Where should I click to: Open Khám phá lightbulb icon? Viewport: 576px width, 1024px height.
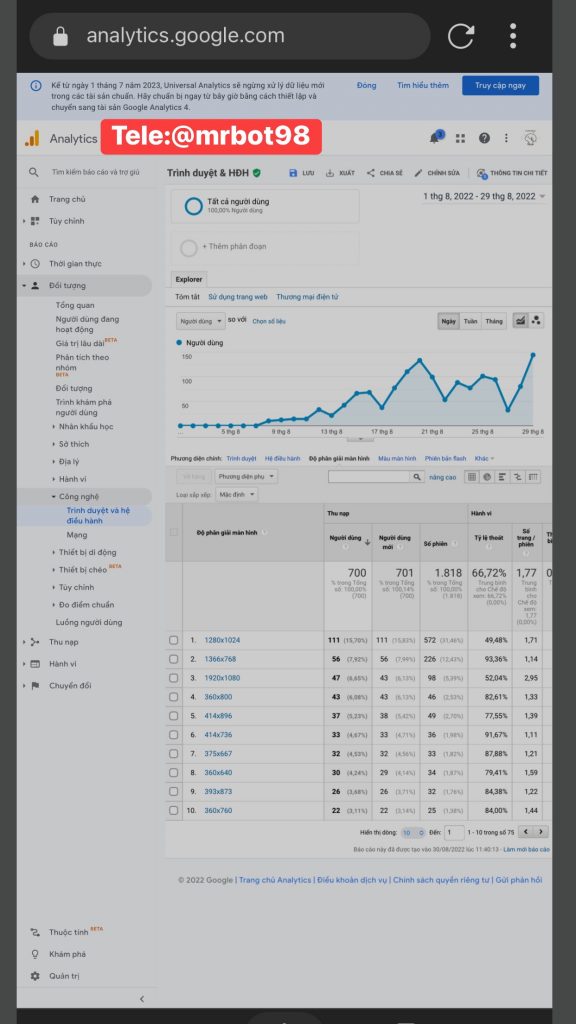click(35, 953)
